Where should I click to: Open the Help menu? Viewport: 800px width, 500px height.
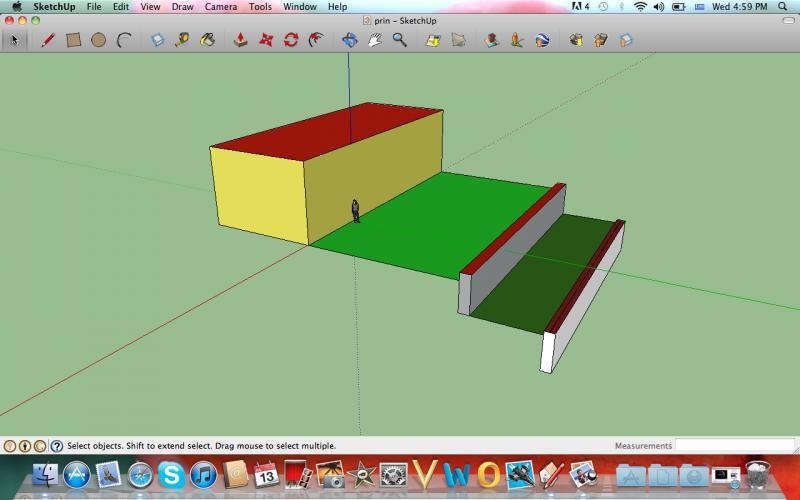point(337,7)
